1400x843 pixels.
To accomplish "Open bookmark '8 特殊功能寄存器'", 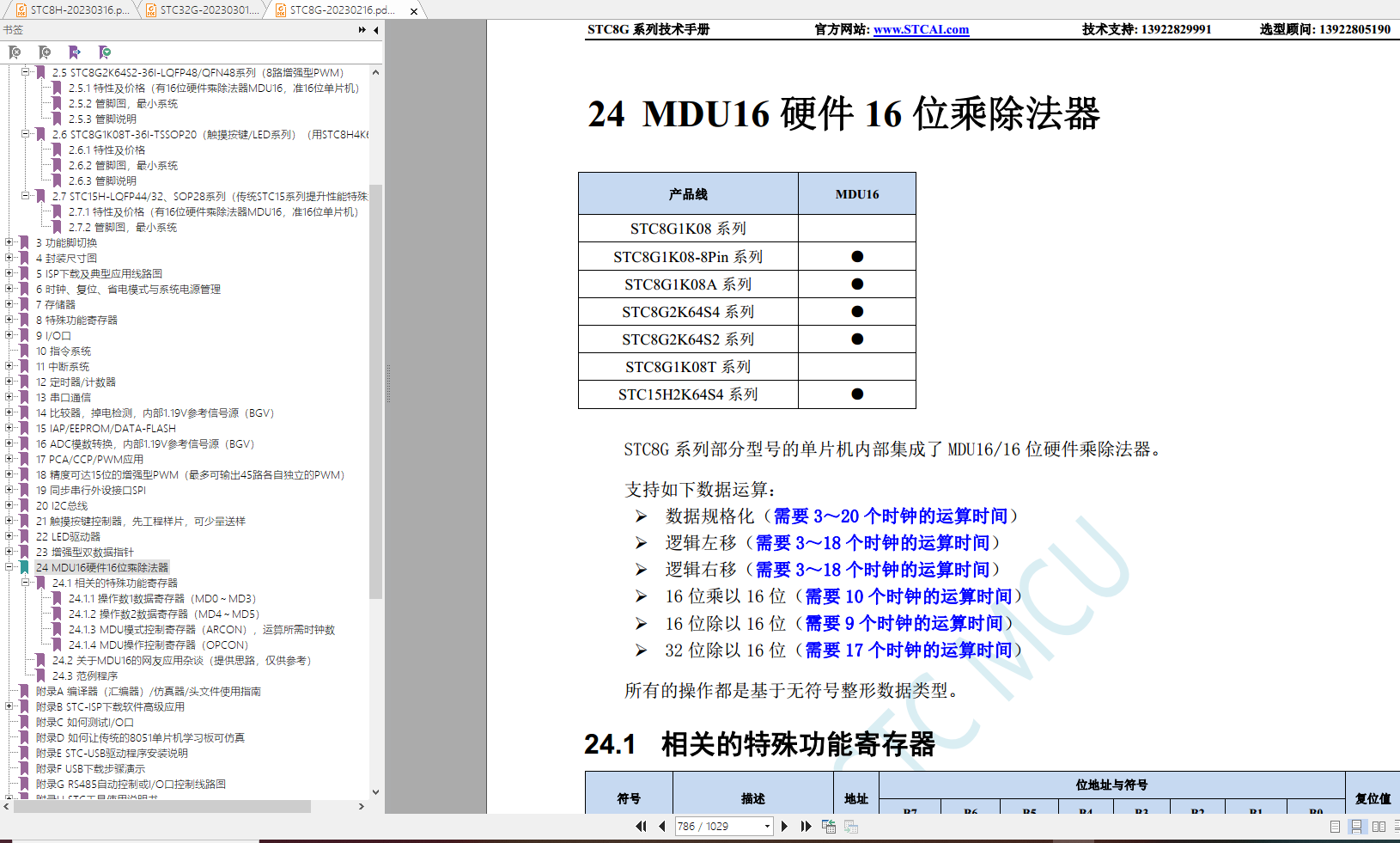I will click(76, 320).
